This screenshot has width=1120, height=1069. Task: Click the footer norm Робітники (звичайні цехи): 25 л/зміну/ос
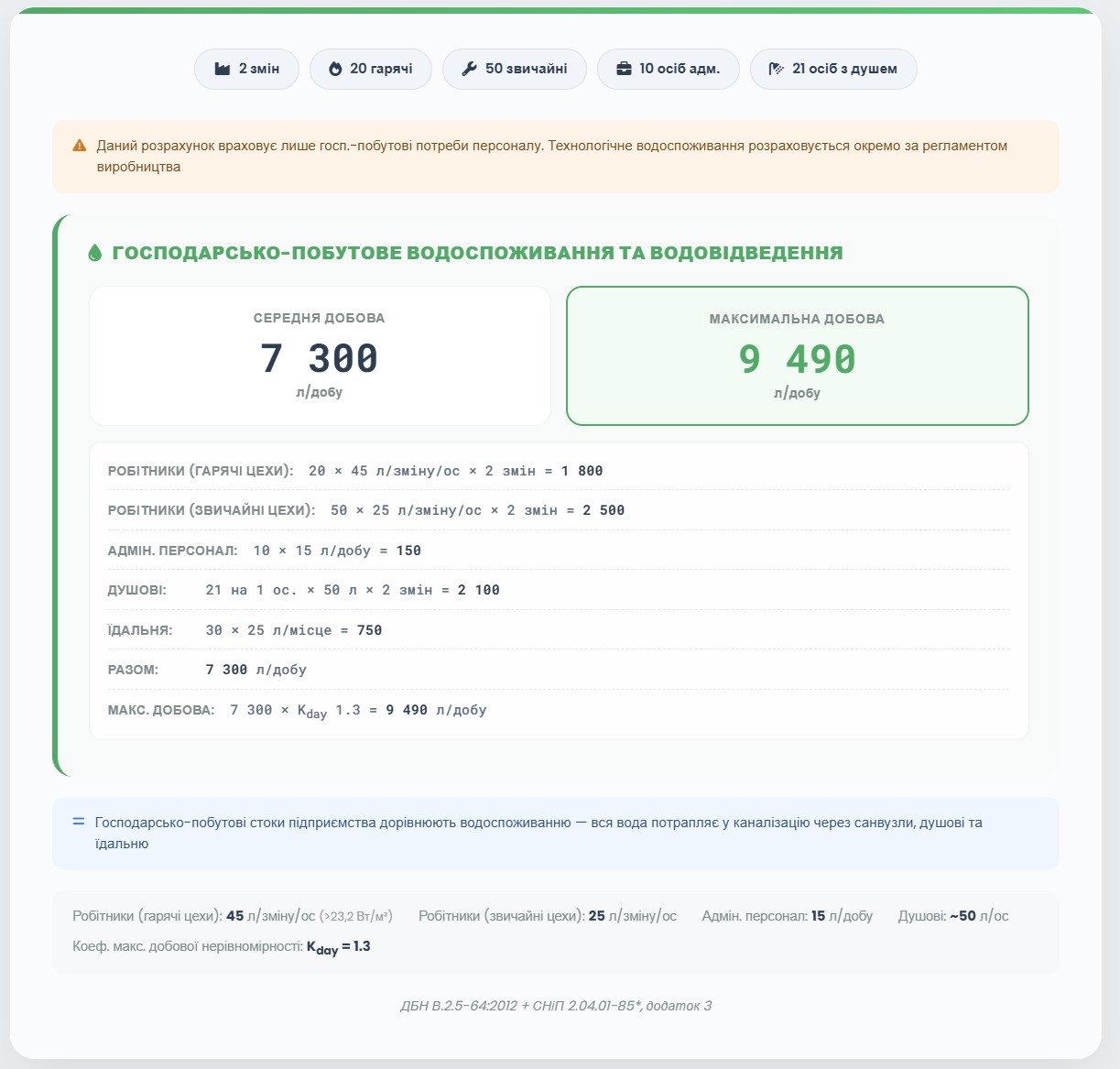548,916
